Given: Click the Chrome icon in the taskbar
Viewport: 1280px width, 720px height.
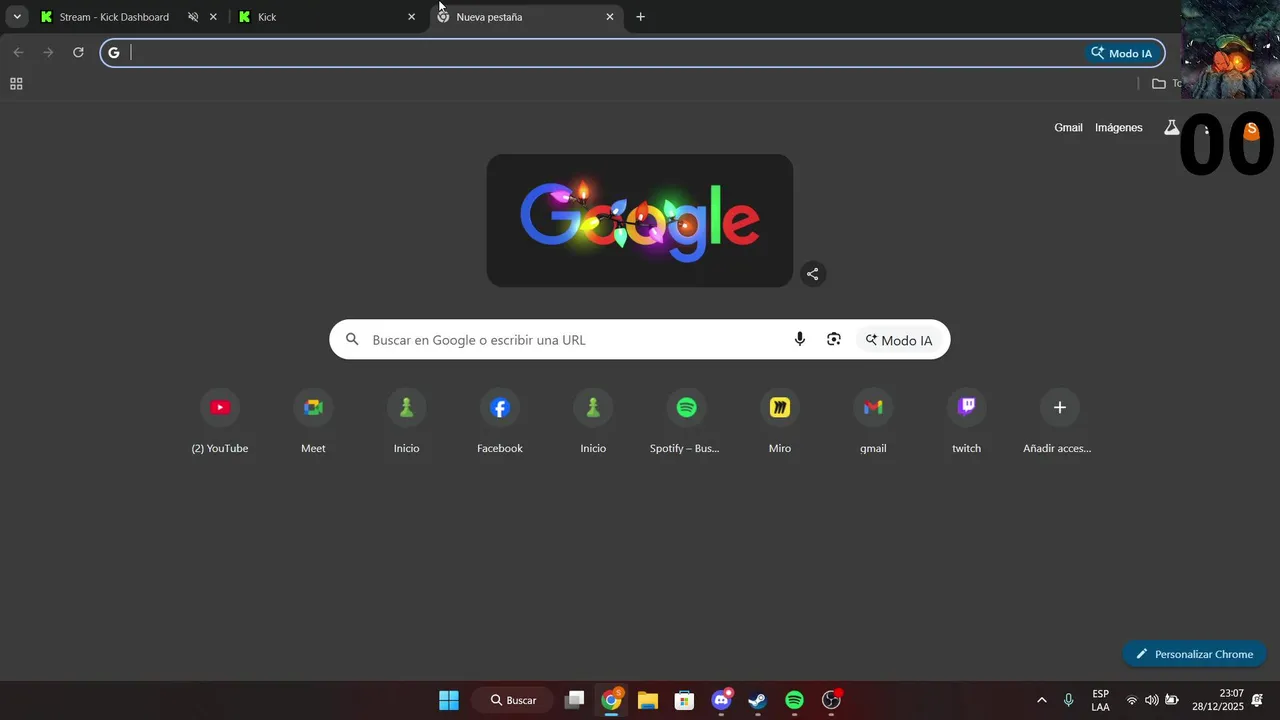Looking at the screenshot, I should [x=611, y=700].
